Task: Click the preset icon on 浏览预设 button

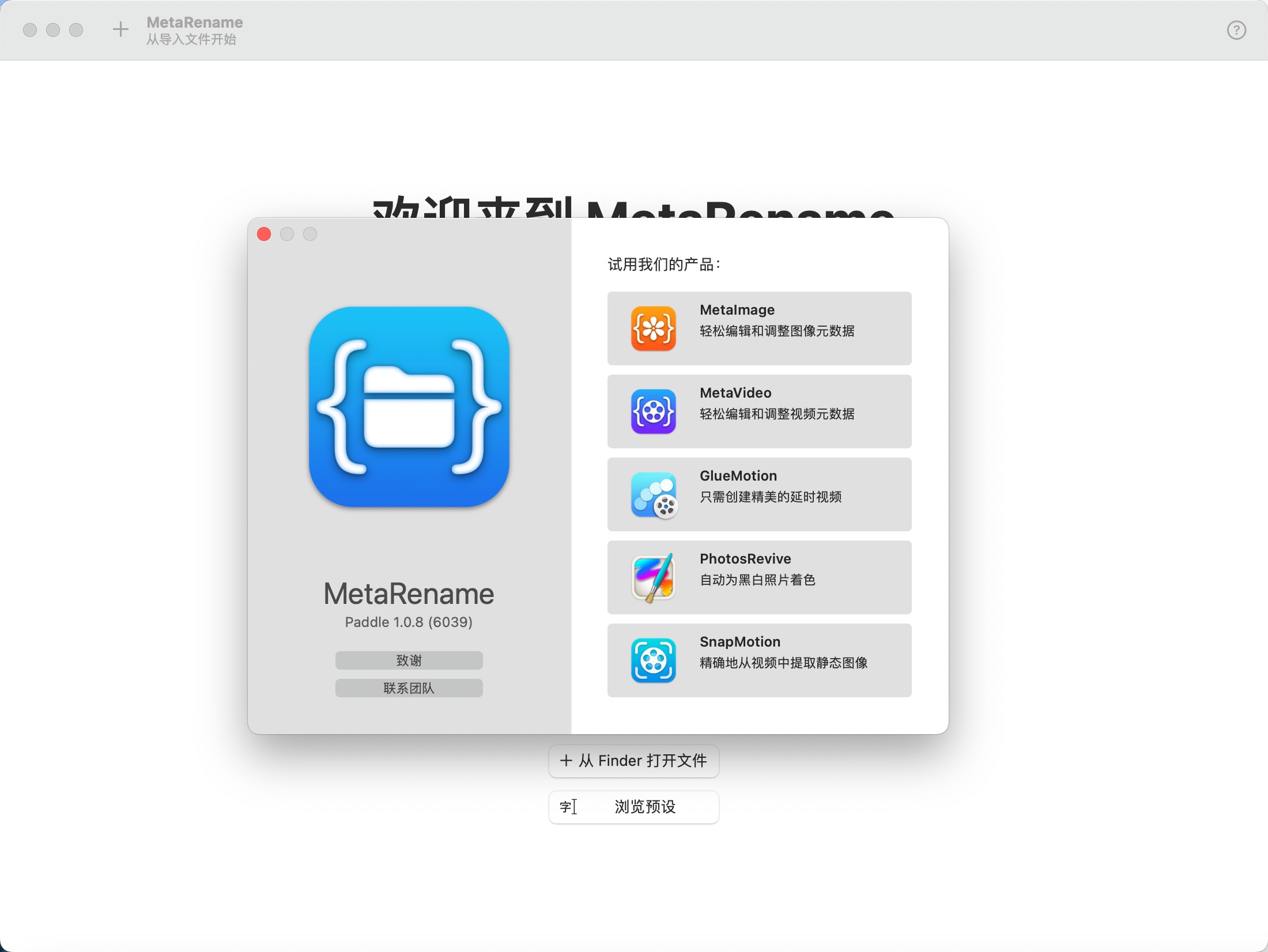Action: 568,807
